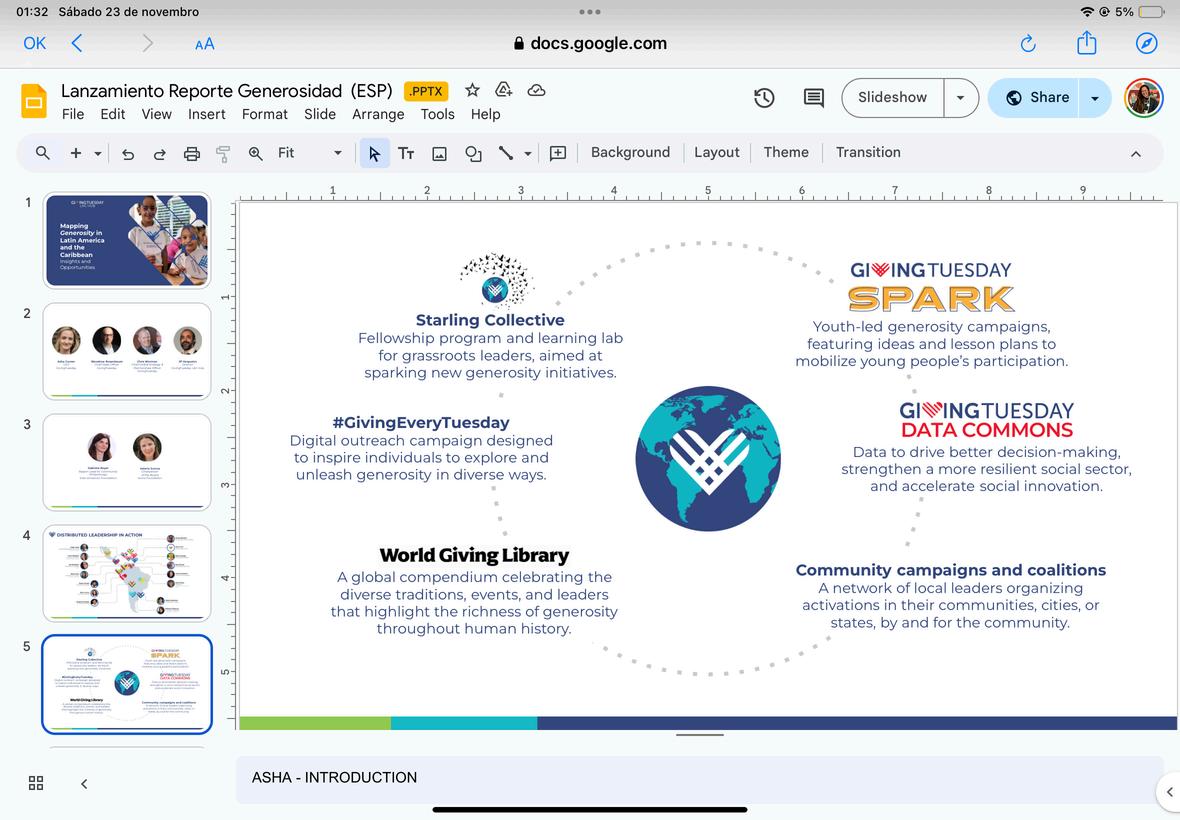The image size is (1180, 820).
Task: Open version history clock icon
Action: [764, 98]
